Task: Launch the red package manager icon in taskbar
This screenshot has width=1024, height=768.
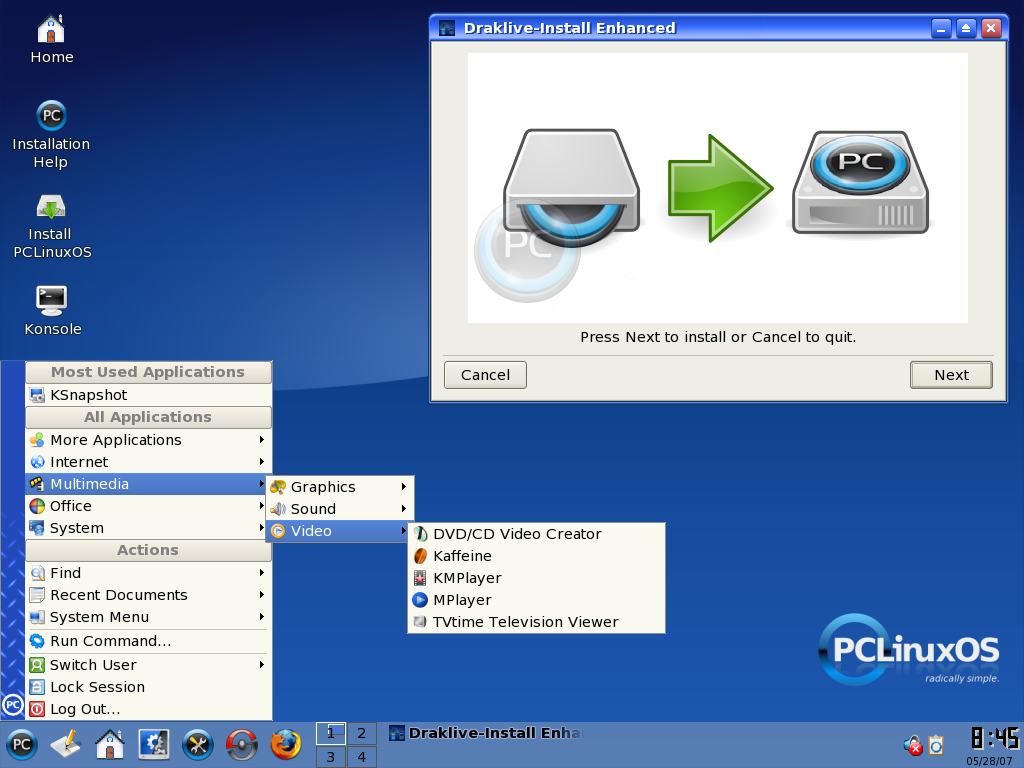Action: (x=242, y=744)
